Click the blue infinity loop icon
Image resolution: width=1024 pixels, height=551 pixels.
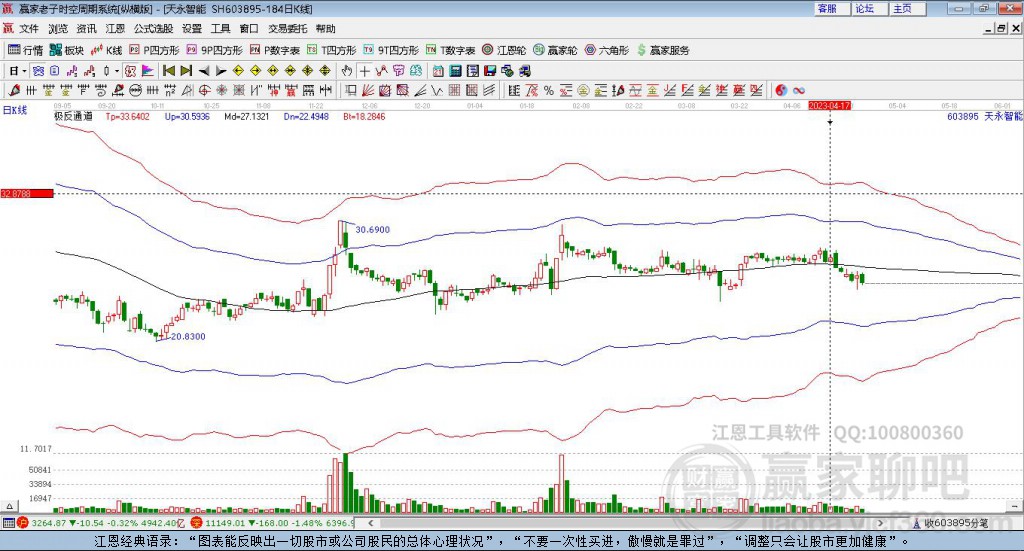click(799, 90)
